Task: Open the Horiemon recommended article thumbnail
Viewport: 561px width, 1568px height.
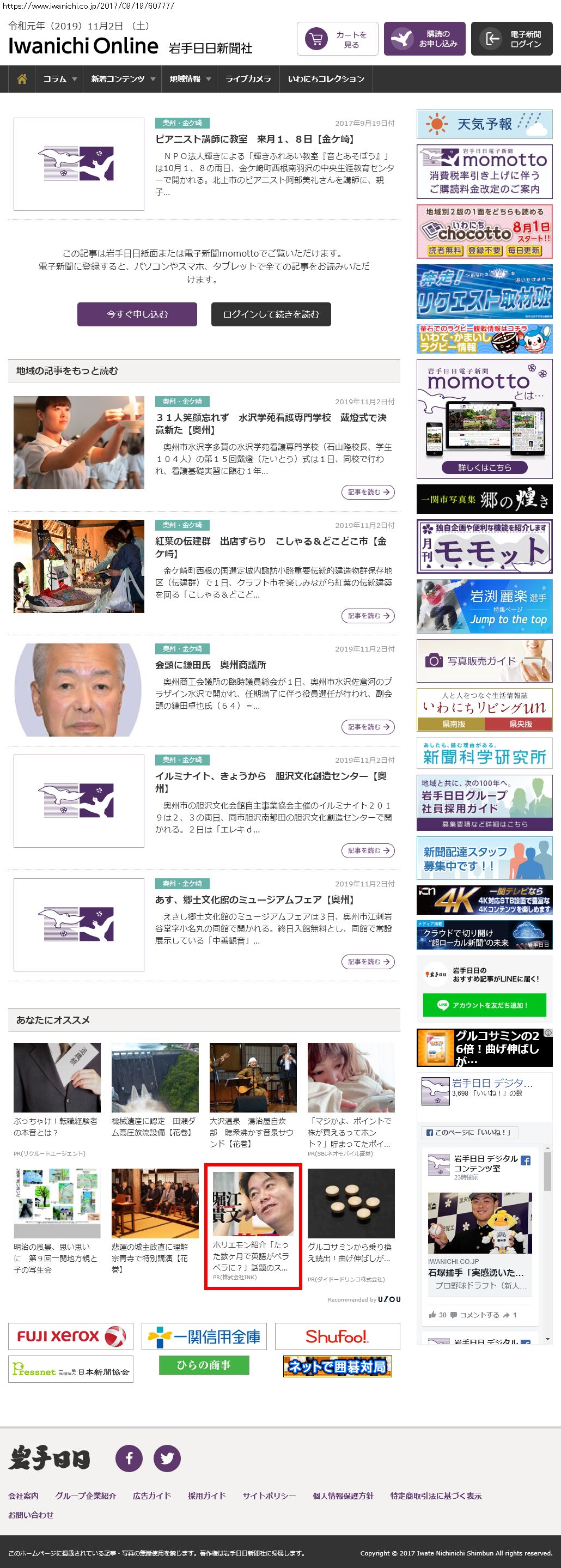Action: point(253,1201)
